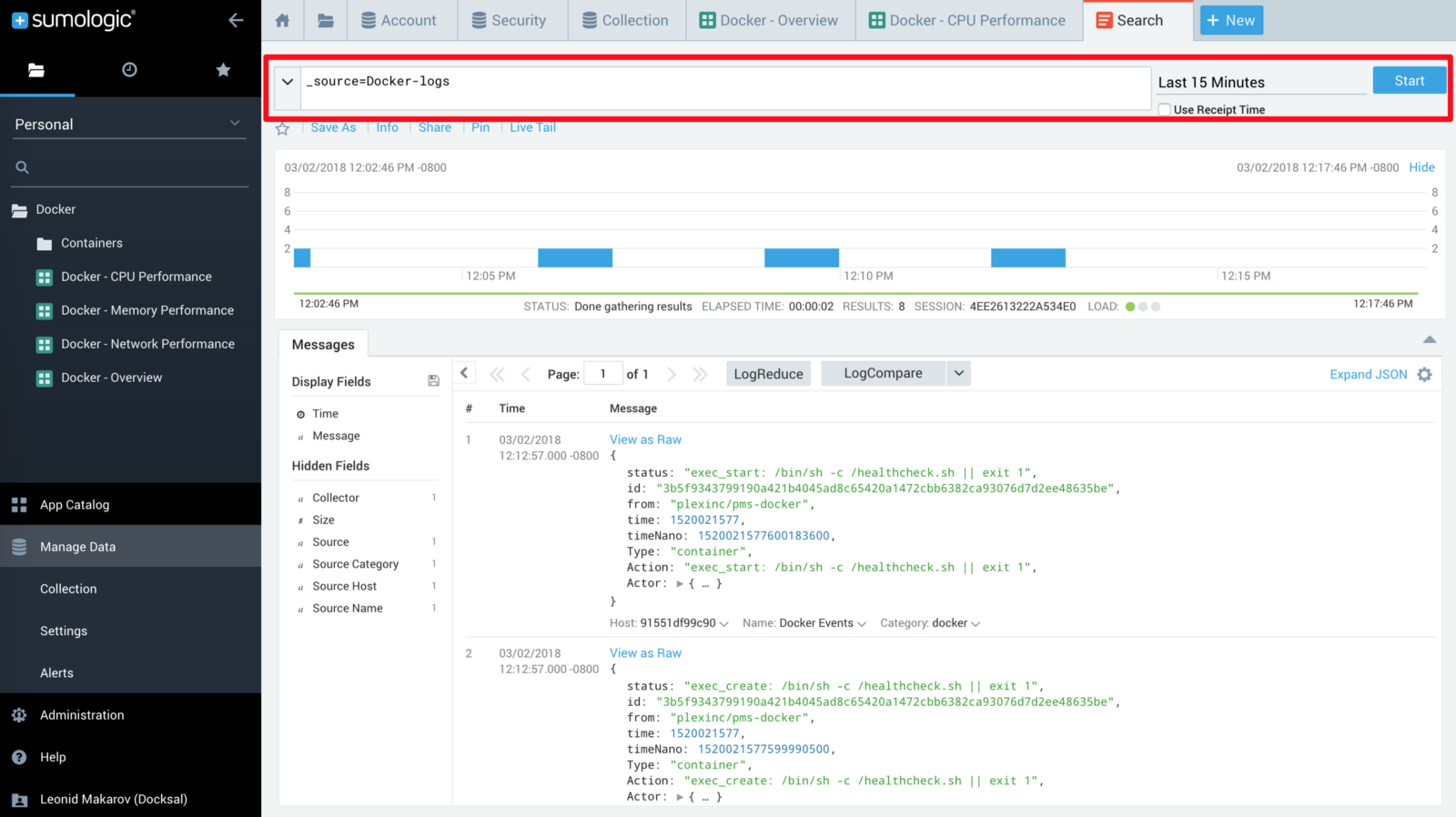This screenshot has width=1456, height=817.
Task: Favorite this search with star icon
Action: click(283, 128)
